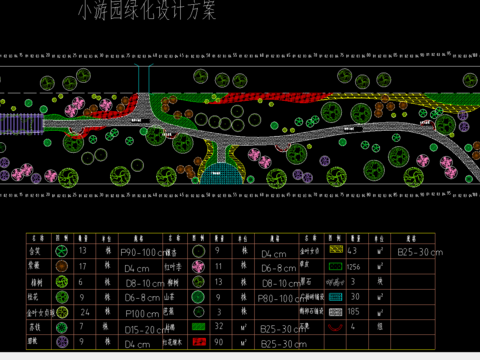The width and height of the screenshot is (480, 360).
Task: Click the 金叶女贞球 yellow-green ball symbol
Action: click(62, 312)
